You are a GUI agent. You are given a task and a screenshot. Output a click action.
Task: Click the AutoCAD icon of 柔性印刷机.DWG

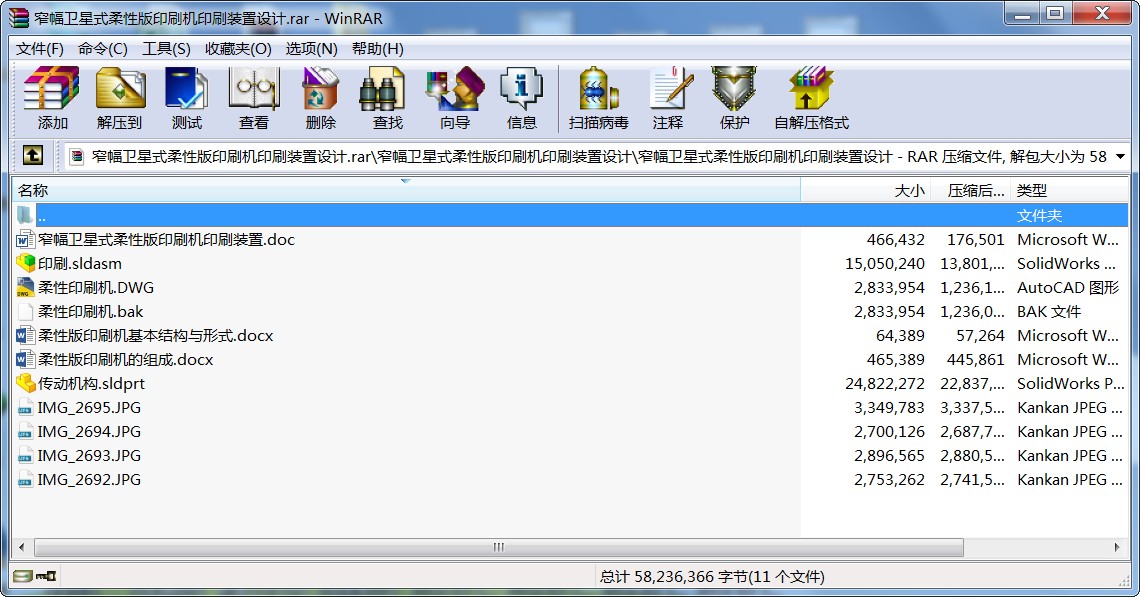[x=25, y=287]
